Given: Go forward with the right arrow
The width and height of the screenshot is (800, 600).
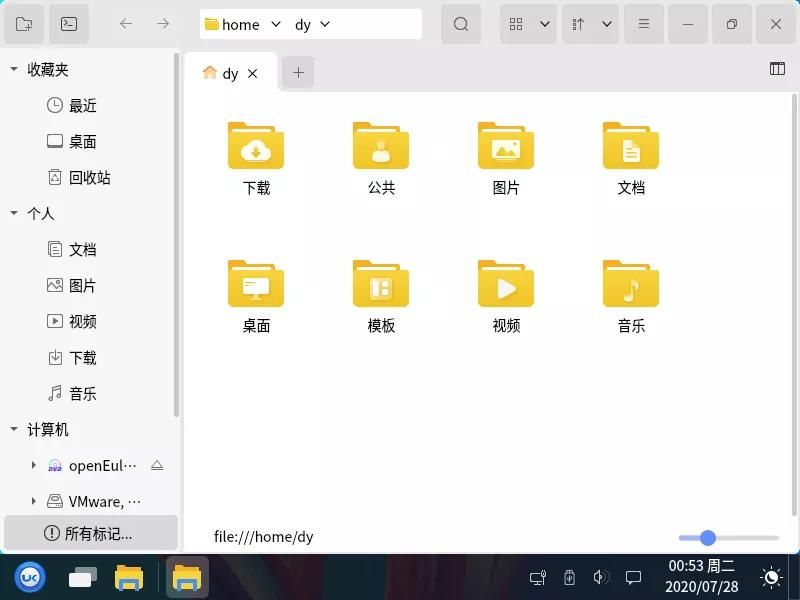Looking at the screenshot, I should tap(163, 23).
